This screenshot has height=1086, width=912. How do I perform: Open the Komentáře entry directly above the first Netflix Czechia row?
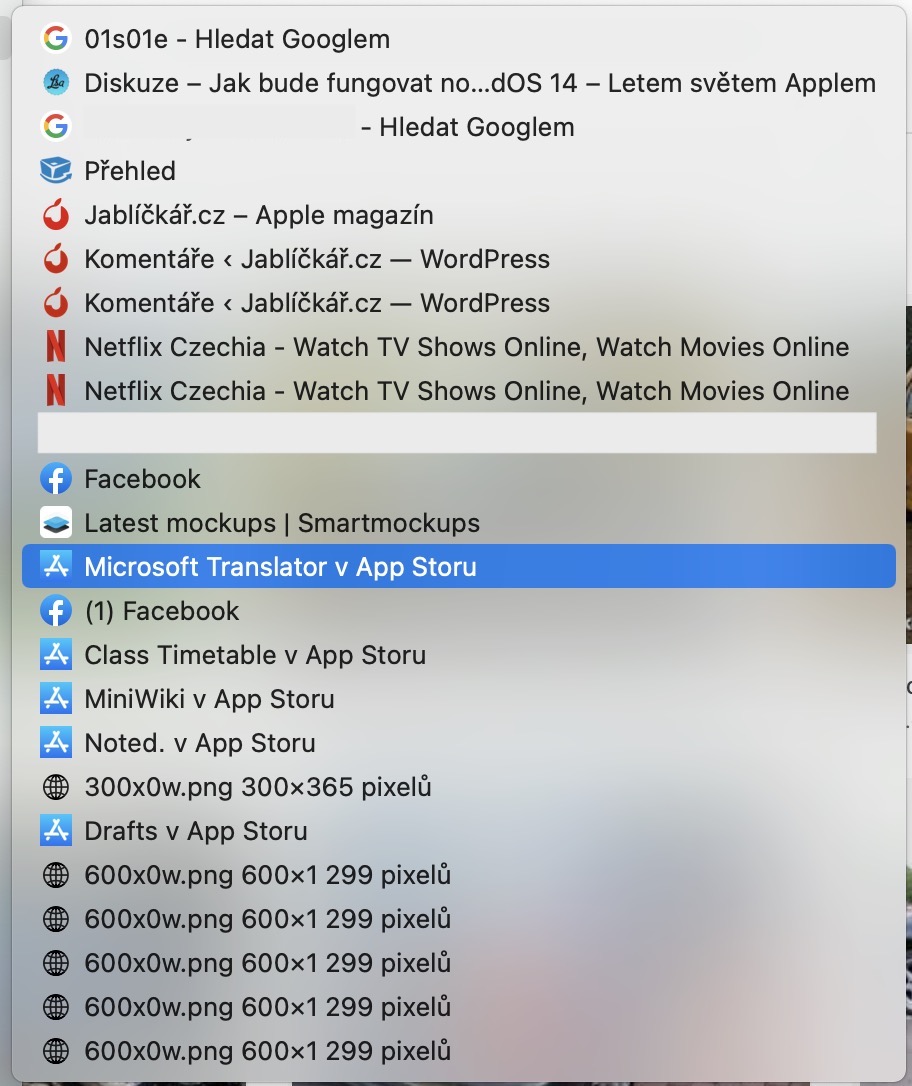click(458, 303)
